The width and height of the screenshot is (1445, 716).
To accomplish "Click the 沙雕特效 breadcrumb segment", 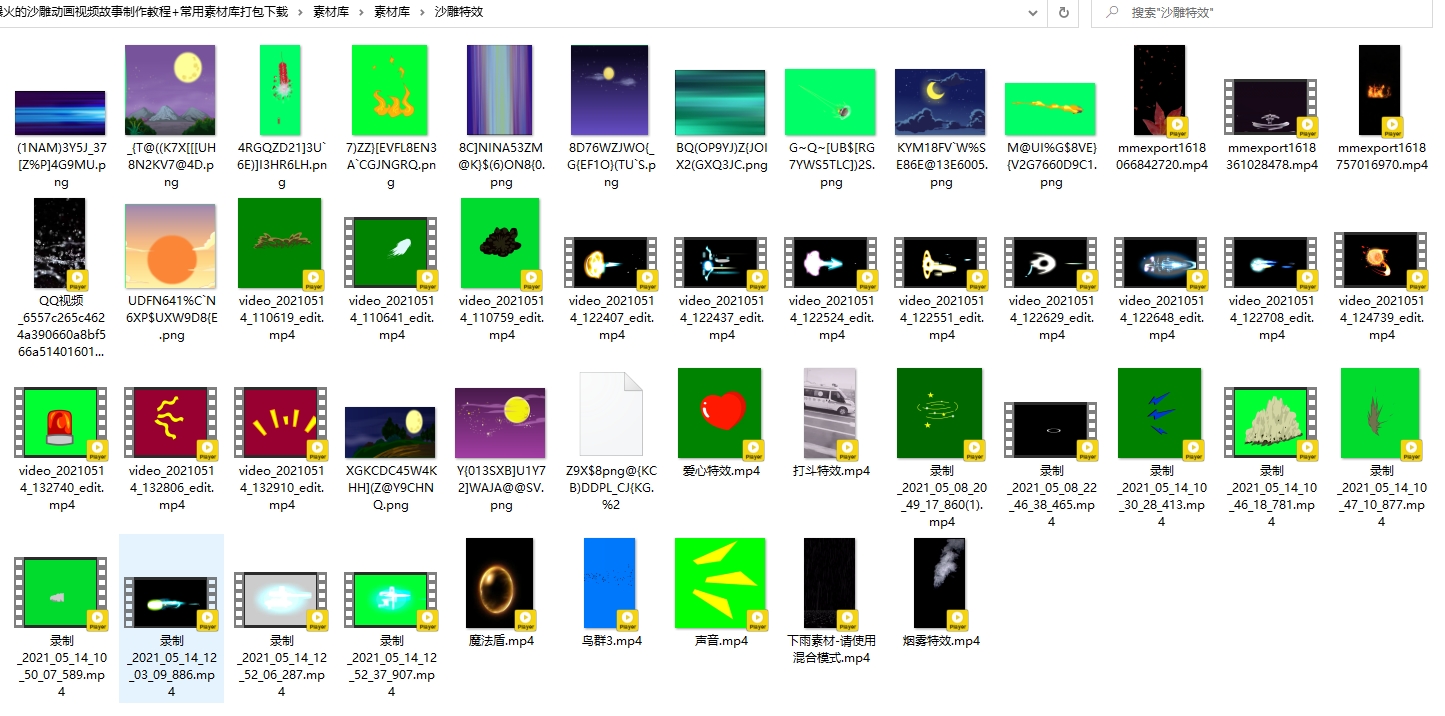I will point(459,12).
